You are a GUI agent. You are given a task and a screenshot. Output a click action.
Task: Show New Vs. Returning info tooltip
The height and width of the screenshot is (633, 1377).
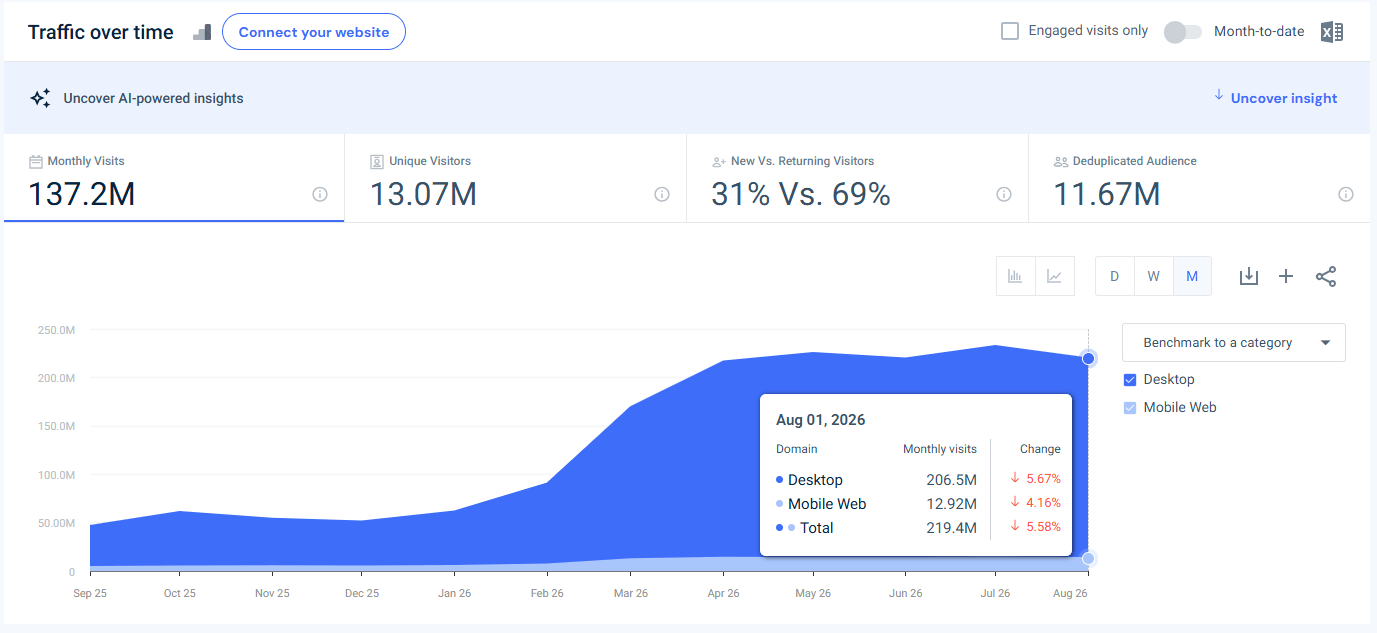pyautogui.click(x=1004, y=194)
